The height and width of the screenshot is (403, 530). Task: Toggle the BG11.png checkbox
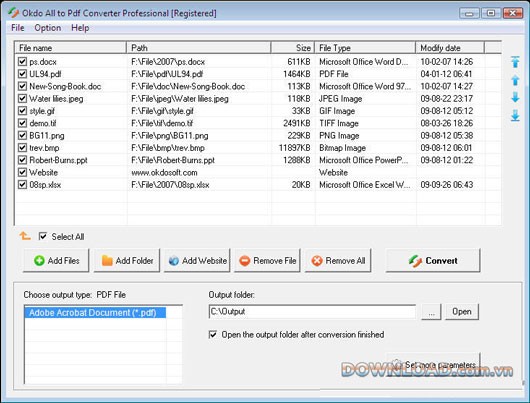[x=22, y=136]
